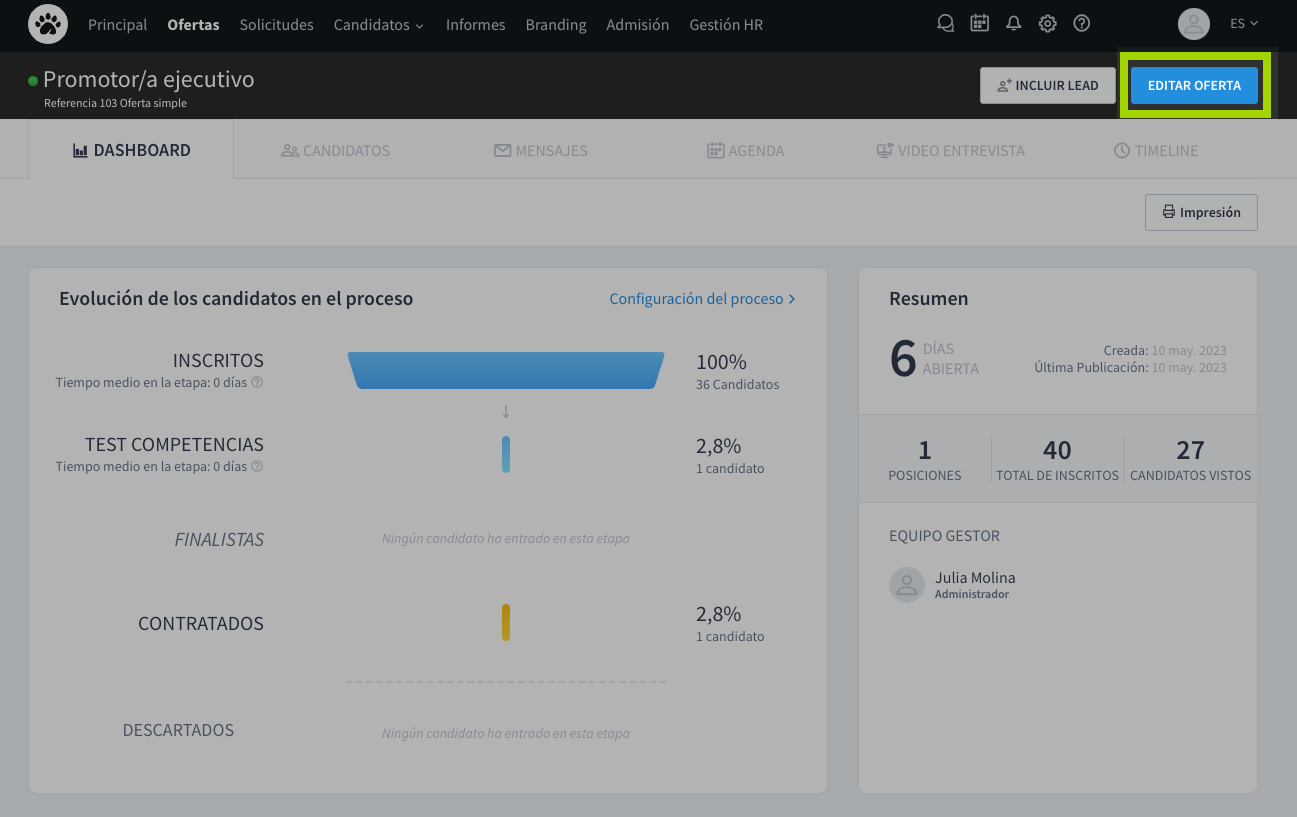The image size is (1297, 817).
Task: Click the paw logo icon
Action: [x=48, y=24]
